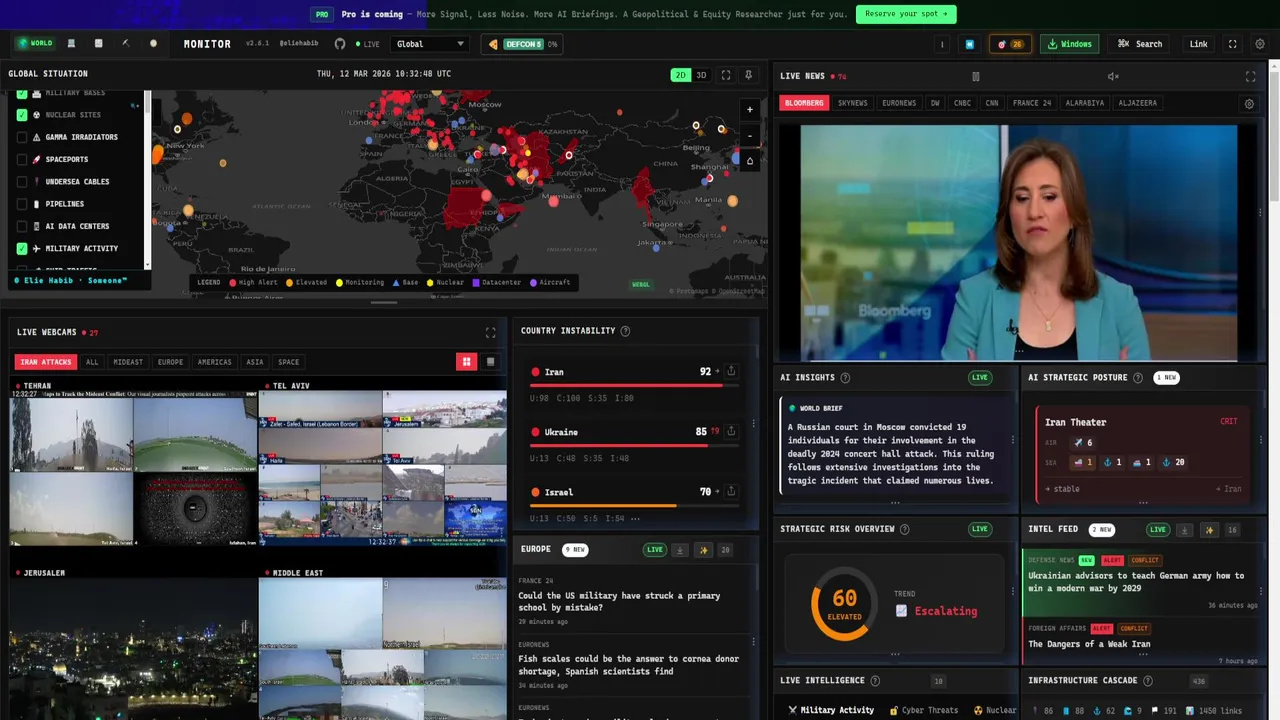
Task: Switch map to 3D mode
Action: coord(701,75)
